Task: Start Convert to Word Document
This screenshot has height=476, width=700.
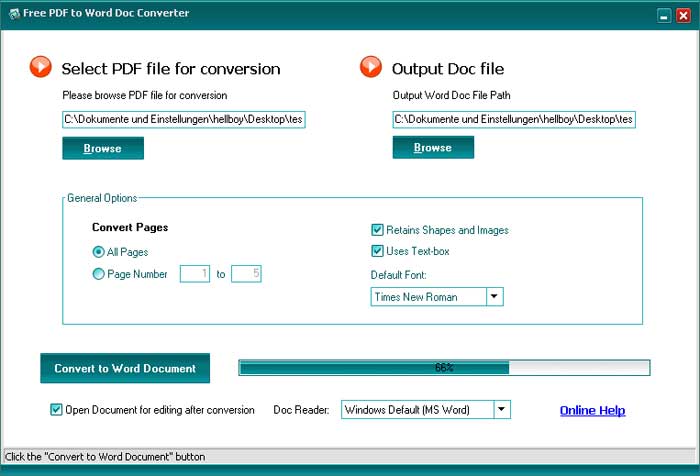Action: [x=125, y=368]
